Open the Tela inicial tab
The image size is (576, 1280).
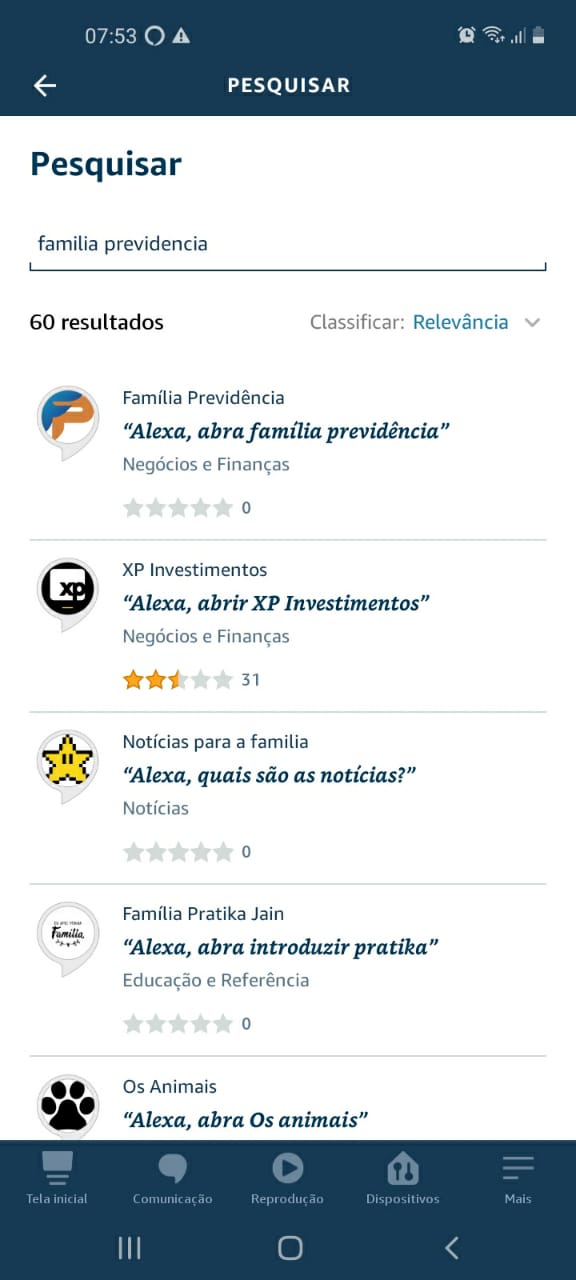[57, 1178]
